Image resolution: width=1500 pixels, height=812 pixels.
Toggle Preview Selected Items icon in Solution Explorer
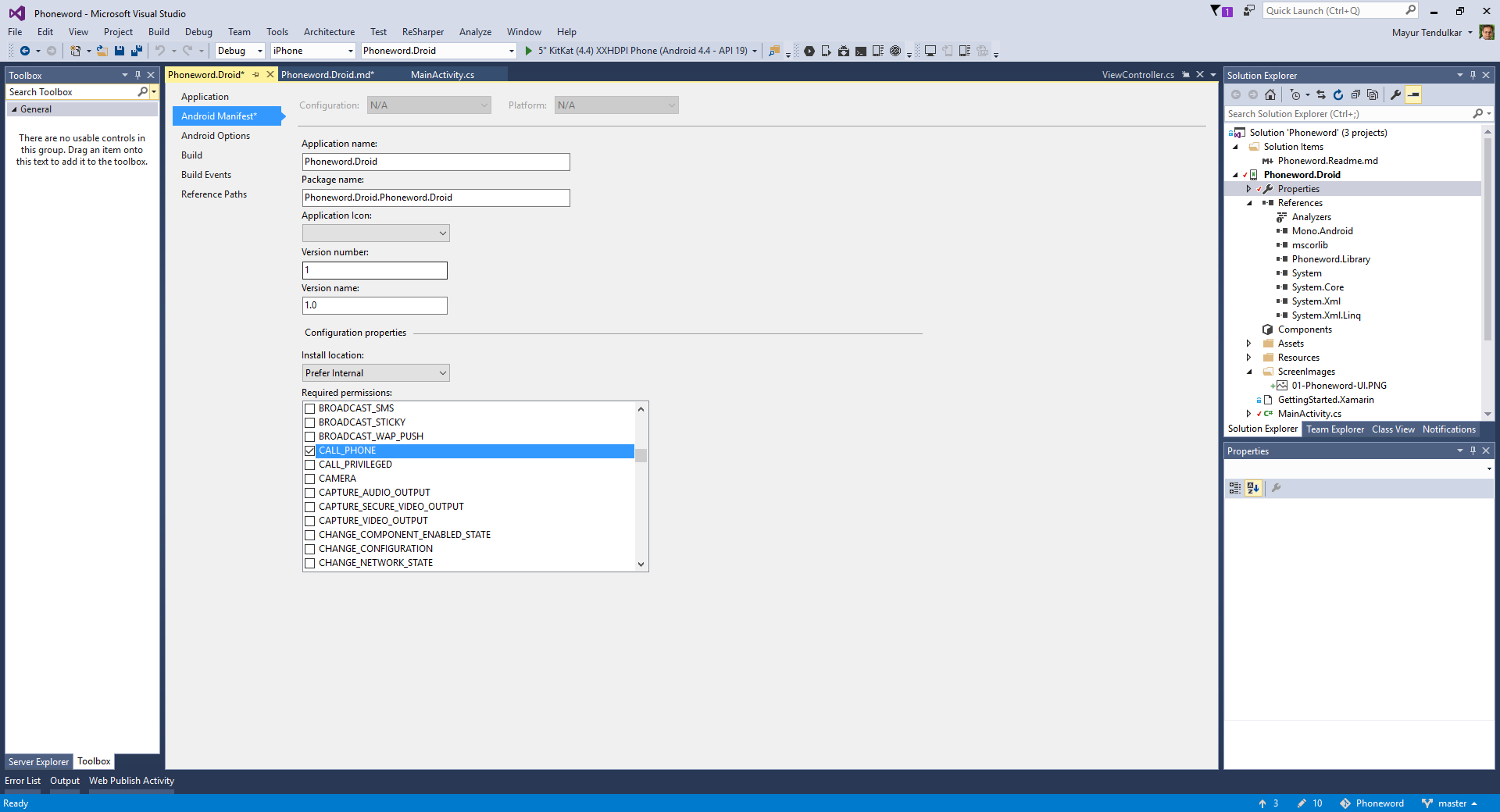(1413, 94)
